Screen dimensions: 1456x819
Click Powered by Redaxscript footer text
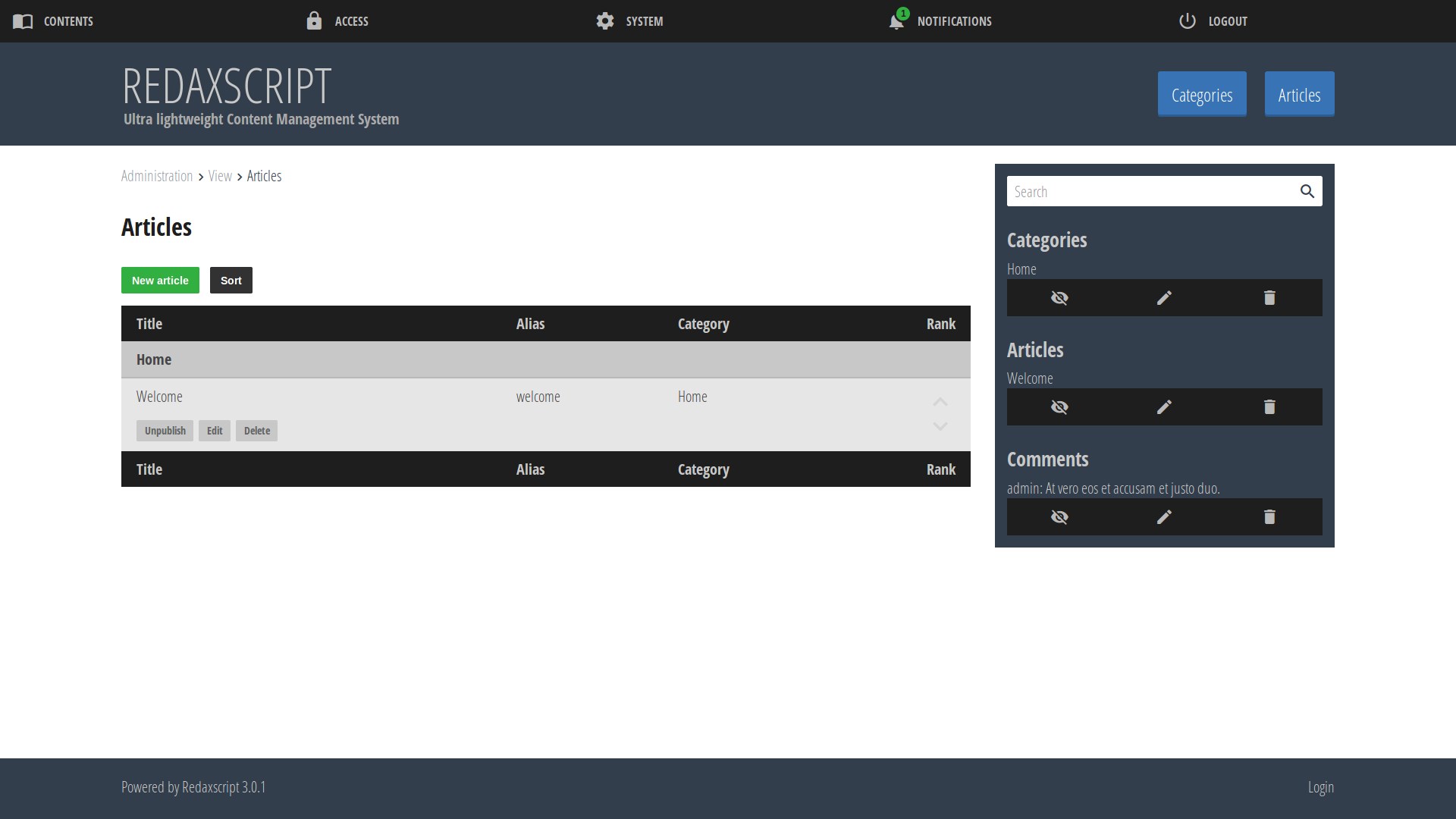click(193, 787)
